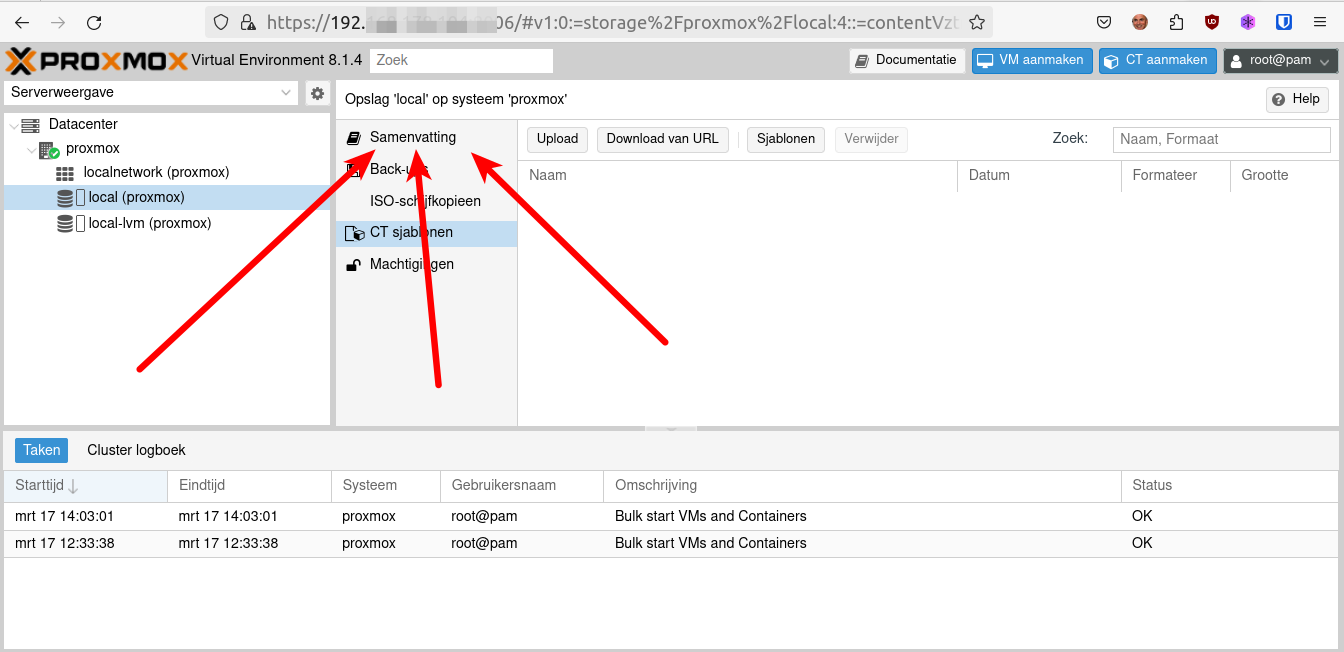This screenshot has height=652, width=1344.
Task: Collapse the proxmox node in tree
Action: [32, 149]
